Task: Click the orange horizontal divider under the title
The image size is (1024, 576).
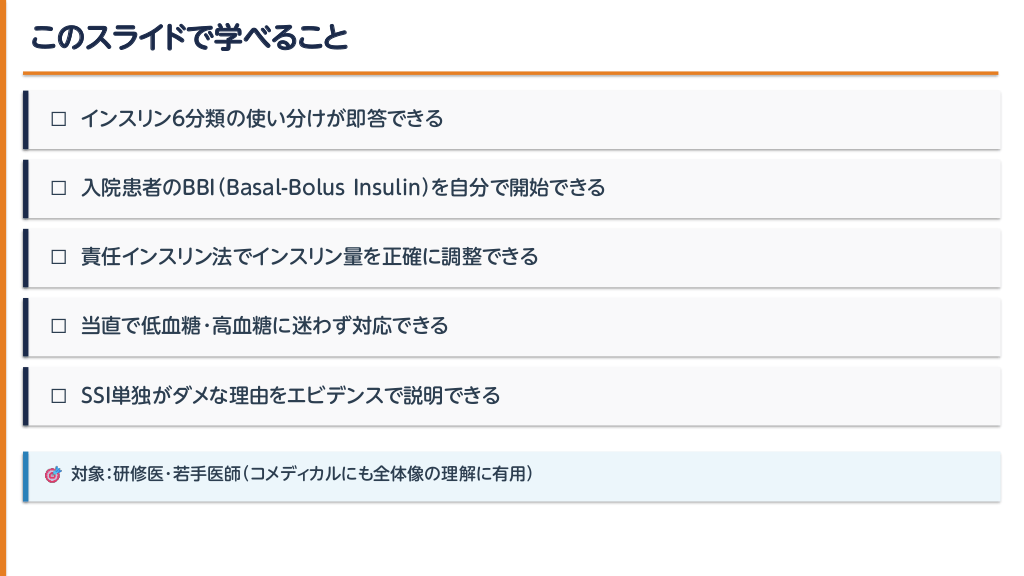Action: coord(510,73)
